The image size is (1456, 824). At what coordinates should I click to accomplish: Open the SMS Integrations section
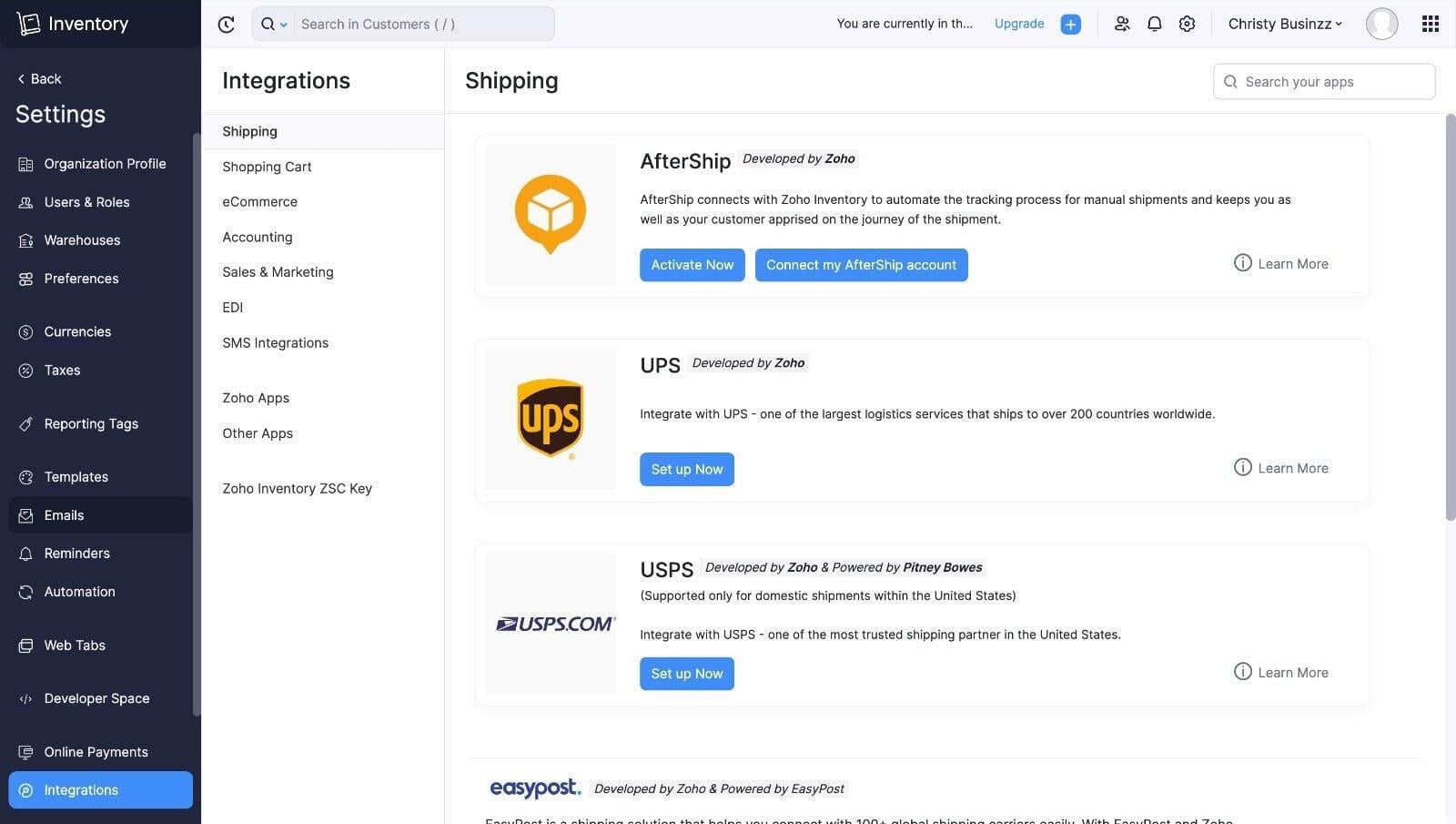[275, 342]
